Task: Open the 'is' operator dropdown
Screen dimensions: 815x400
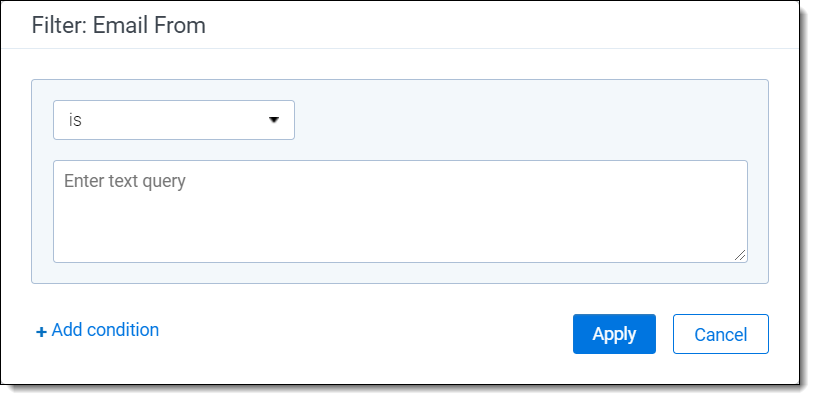Action: 173,120
